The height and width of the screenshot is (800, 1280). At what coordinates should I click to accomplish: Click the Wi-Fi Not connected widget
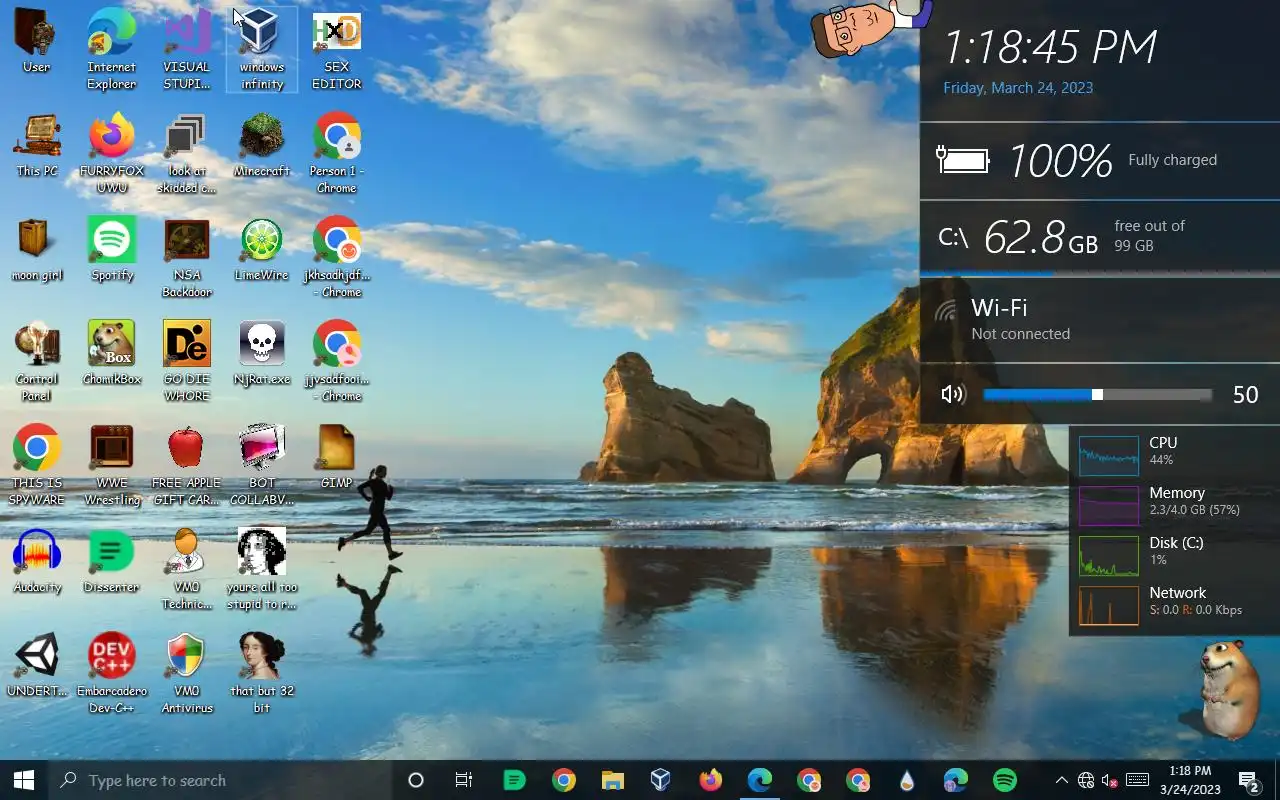(1100, 320)
